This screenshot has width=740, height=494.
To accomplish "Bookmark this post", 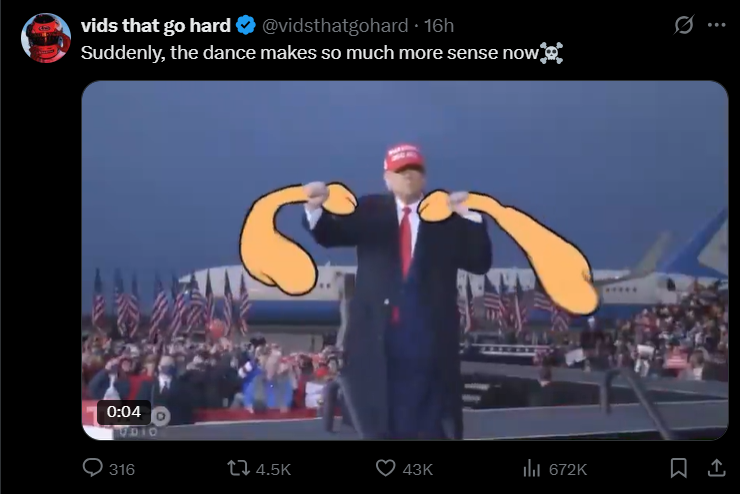I will click(x=679, y=468).
